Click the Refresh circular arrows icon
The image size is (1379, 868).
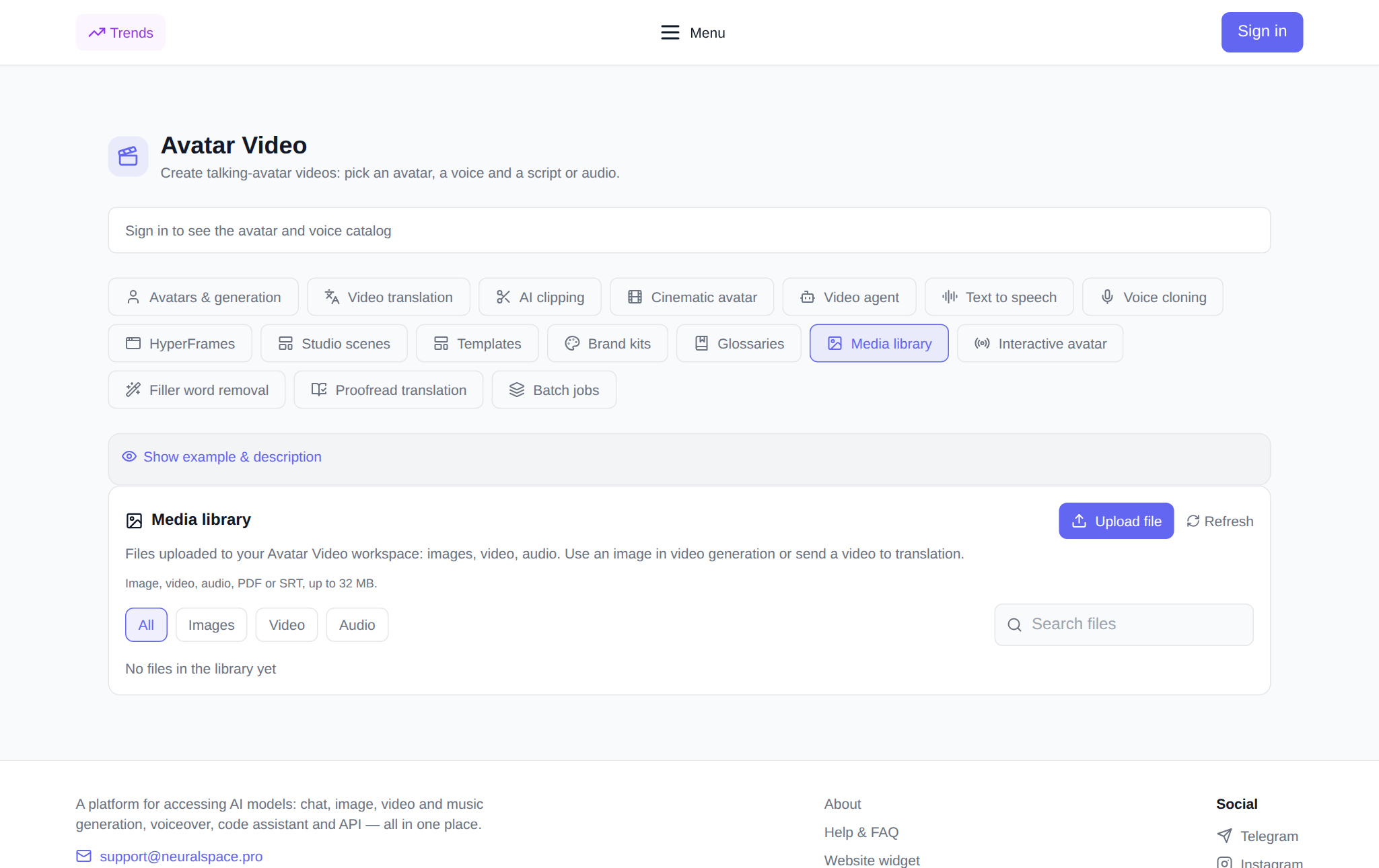click(1193, 521)
